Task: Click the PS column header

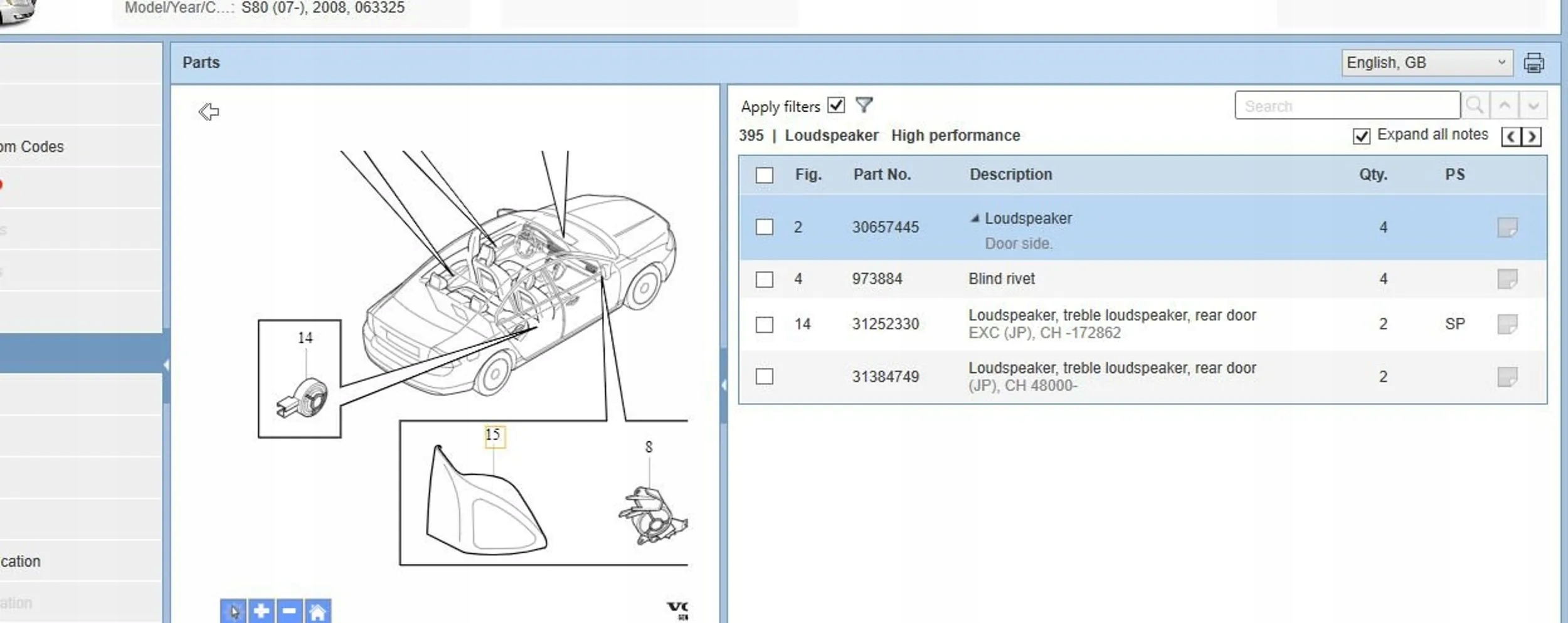Action: pos(1455,175)
